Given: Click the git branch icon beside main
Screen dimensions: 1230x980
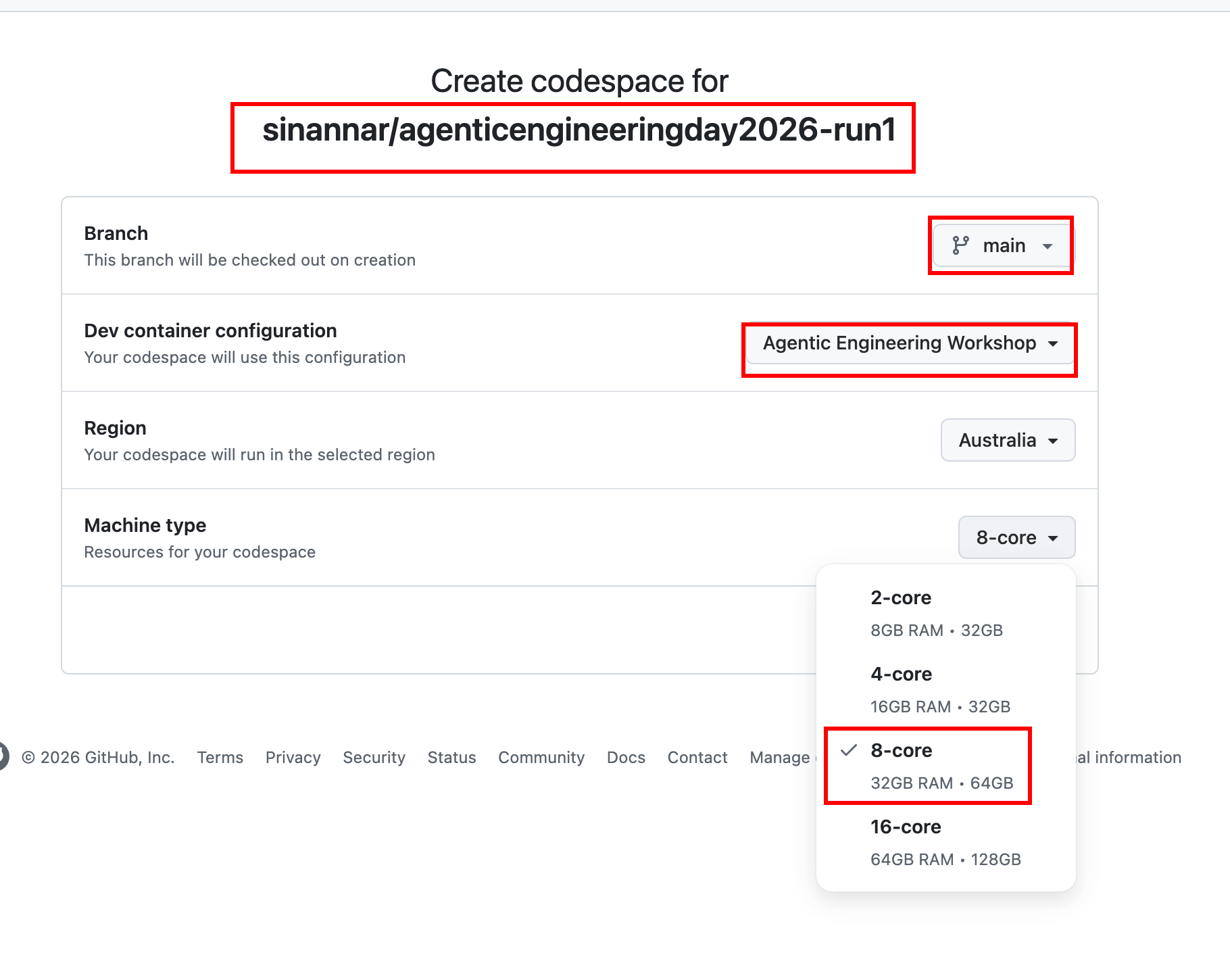Looking at the screenshot, I should (960, 245).
